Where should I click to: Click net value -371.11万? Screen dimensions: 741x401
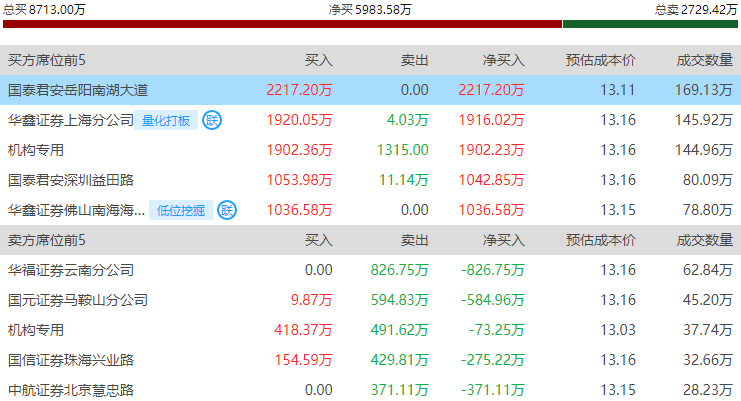[x=493, y=390]
